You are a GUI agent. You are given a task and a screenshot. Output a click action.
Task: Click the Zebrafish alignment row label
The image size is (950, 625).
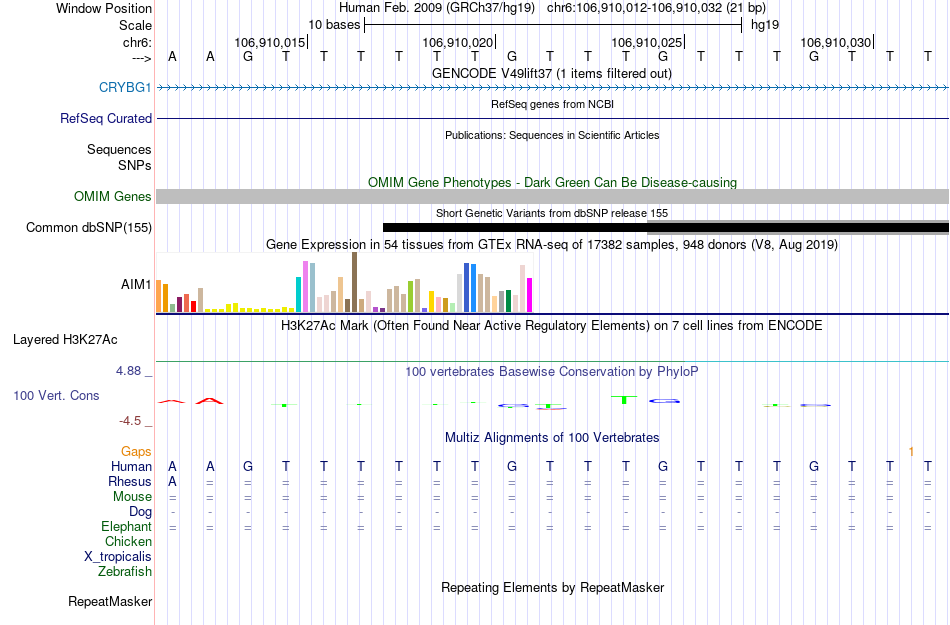pos(125,571)
